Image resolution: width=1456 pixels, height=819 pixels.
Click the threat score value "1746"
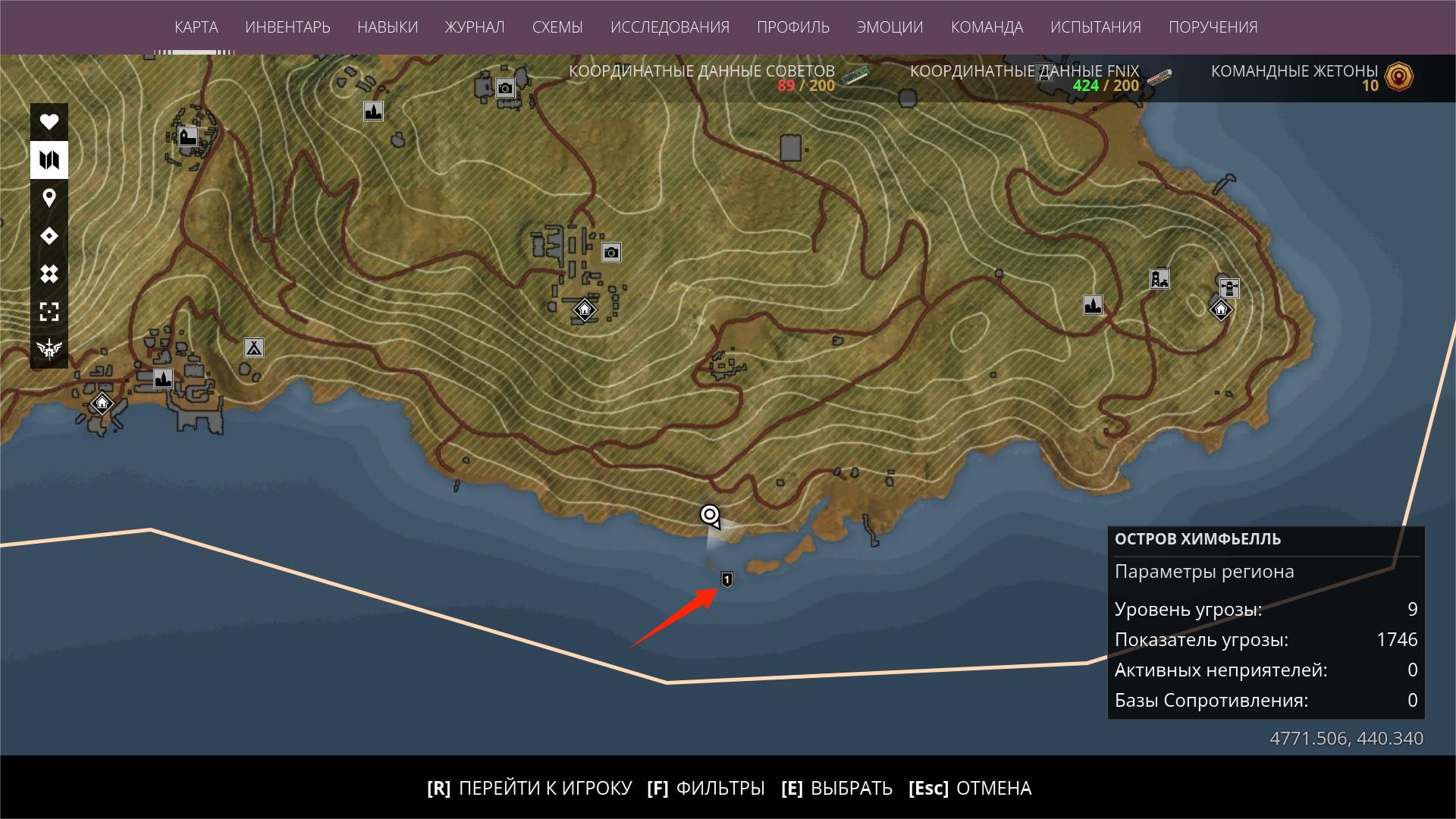point(1397,640)
